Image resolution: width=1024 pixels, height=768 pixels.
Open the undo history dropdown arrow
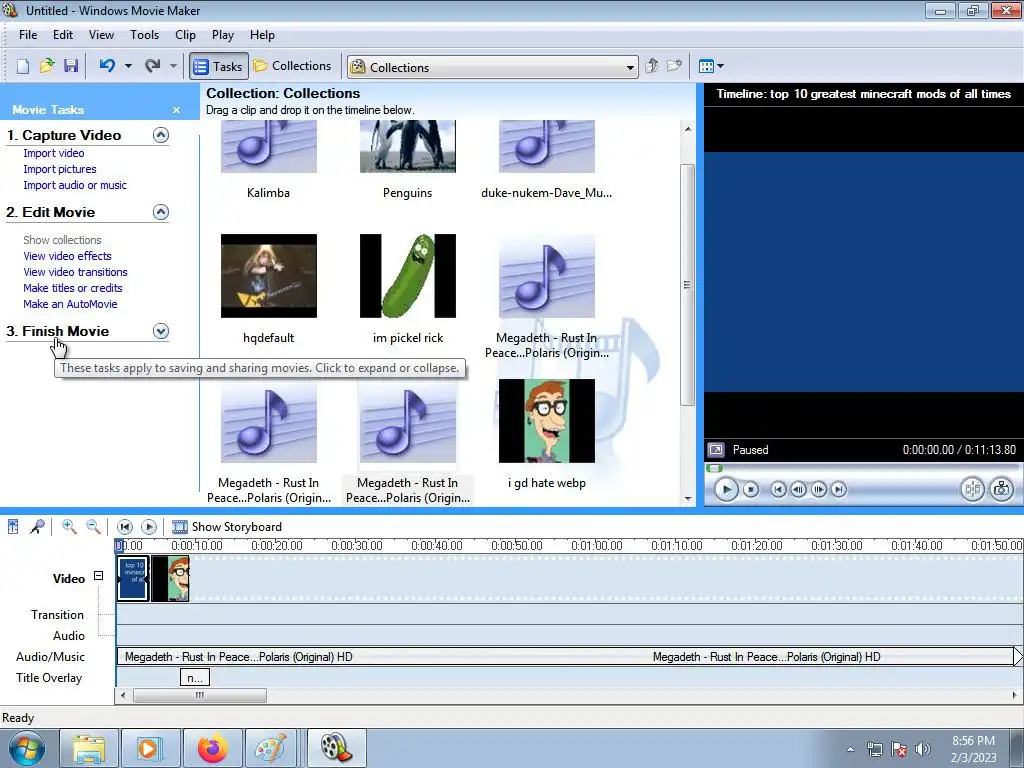pos(128,66)
